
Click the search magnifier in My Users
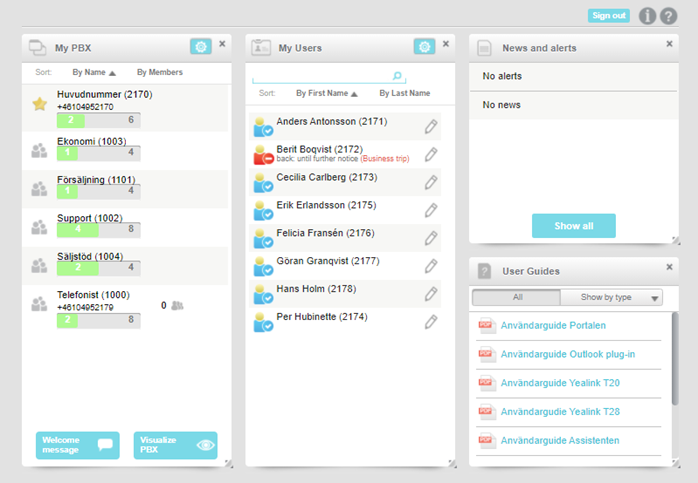(x=397, y=76)
